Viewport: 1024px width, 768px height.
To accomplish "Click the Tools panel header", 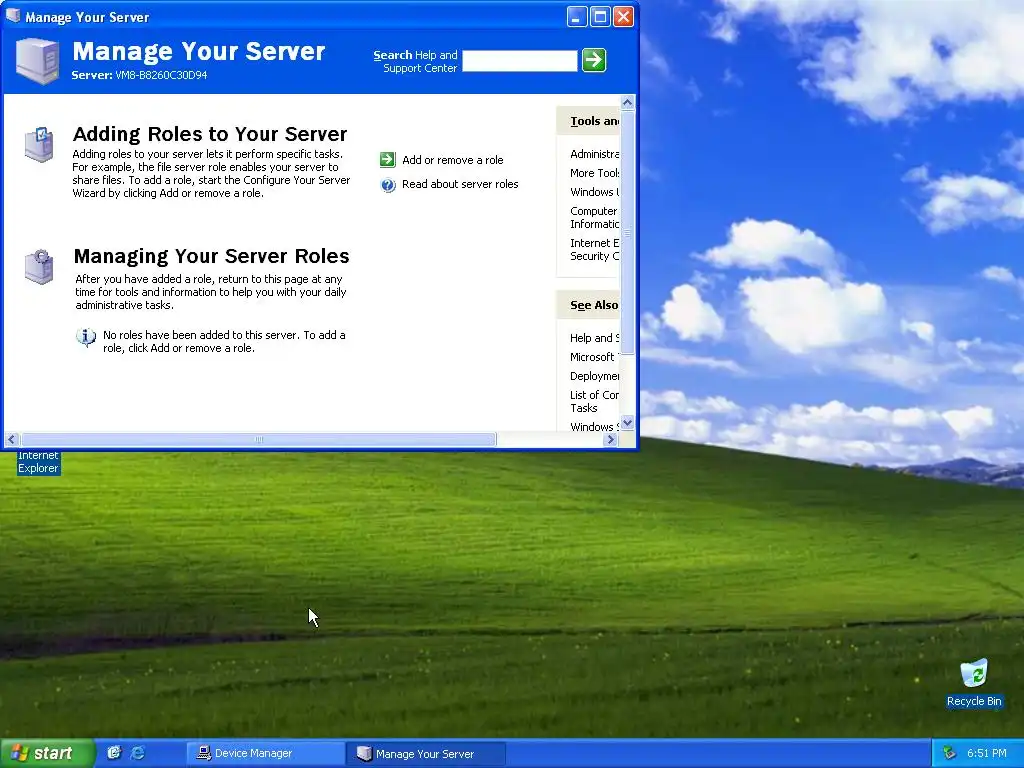I will pyautogui.click(x=588, y=121).
